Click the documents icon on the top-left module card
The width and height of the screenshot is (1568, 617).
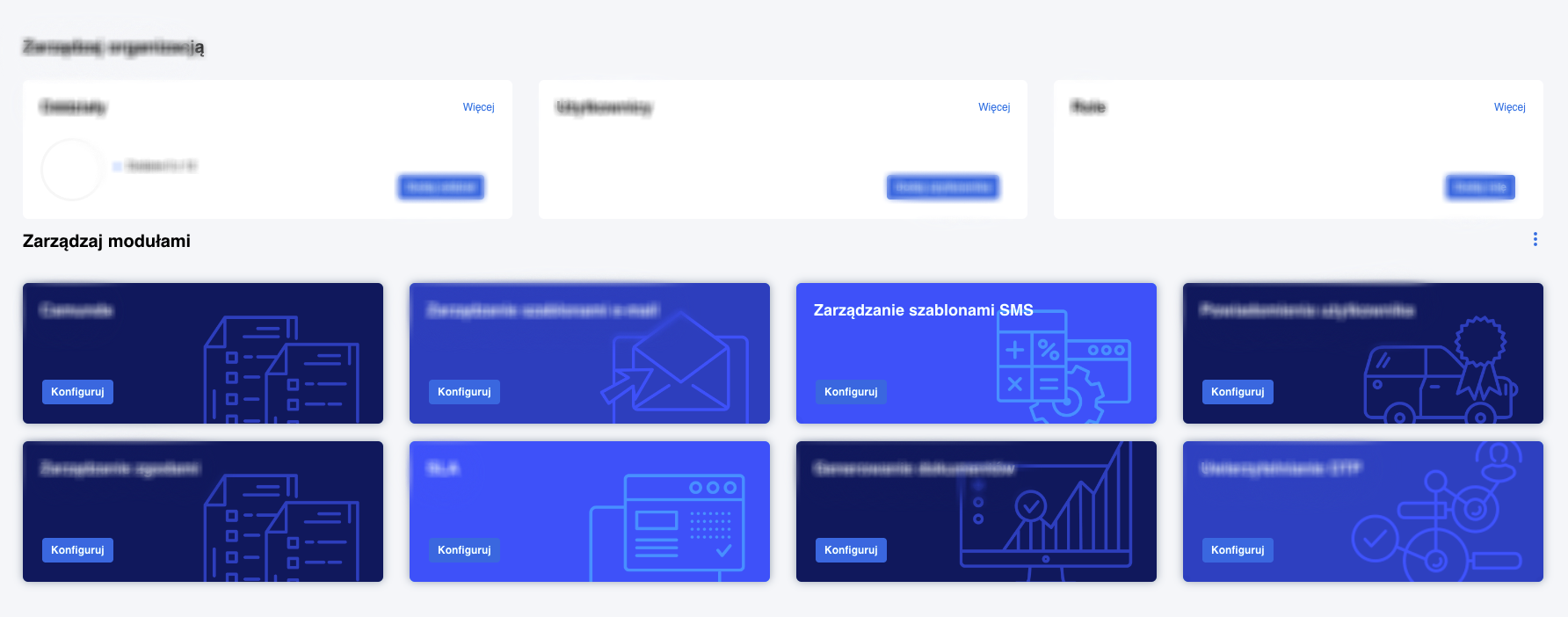[x=281, y=371]
